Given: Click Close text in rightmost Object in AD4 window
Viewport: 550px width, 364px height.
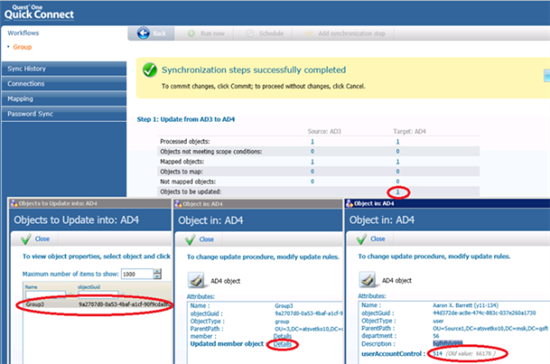Looking at the screenshot, I should click(x=377, y=239).
